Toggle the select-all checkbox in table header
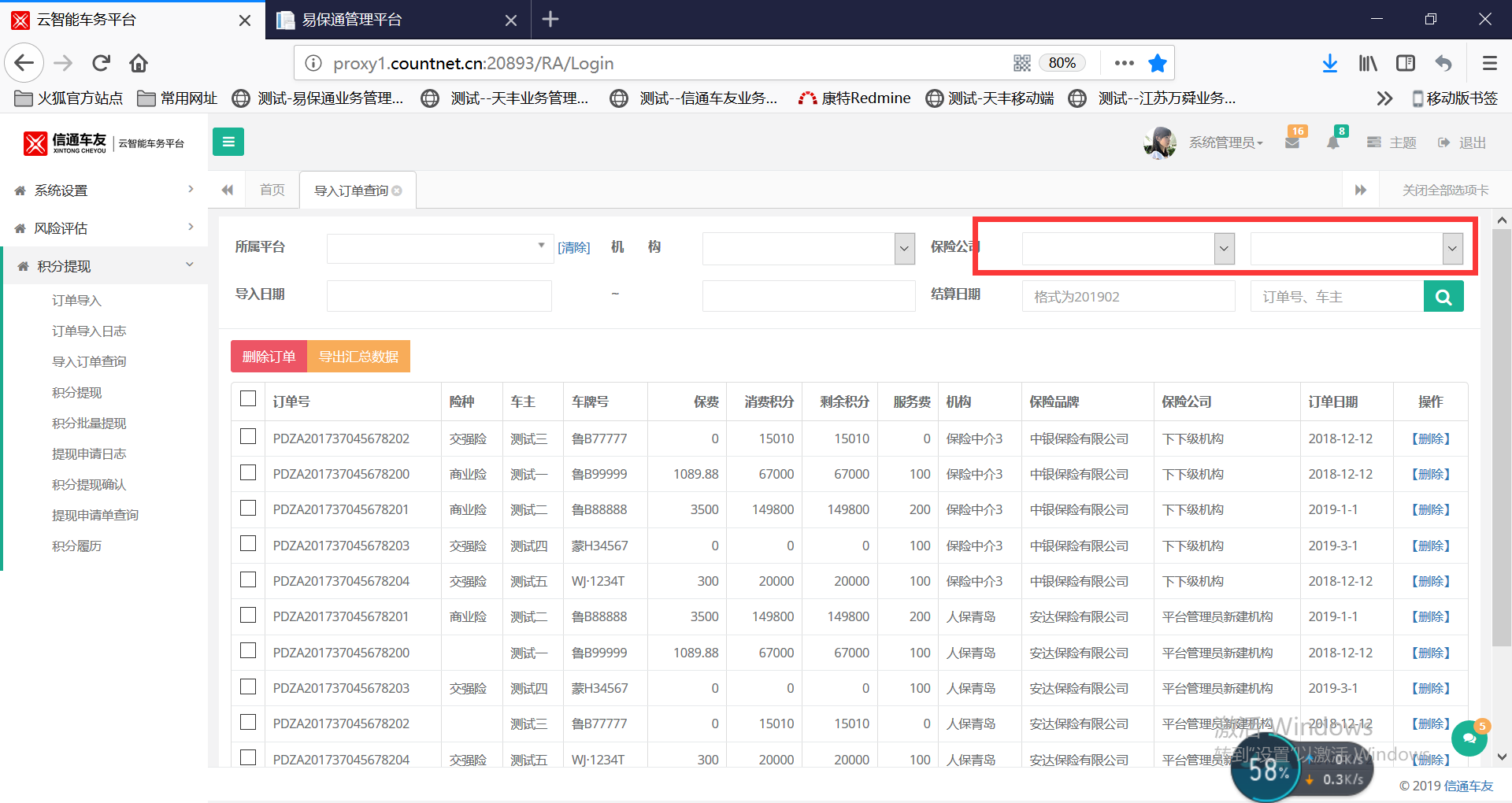Screen dimensions: 1512x803 click(x=248, y=399)
